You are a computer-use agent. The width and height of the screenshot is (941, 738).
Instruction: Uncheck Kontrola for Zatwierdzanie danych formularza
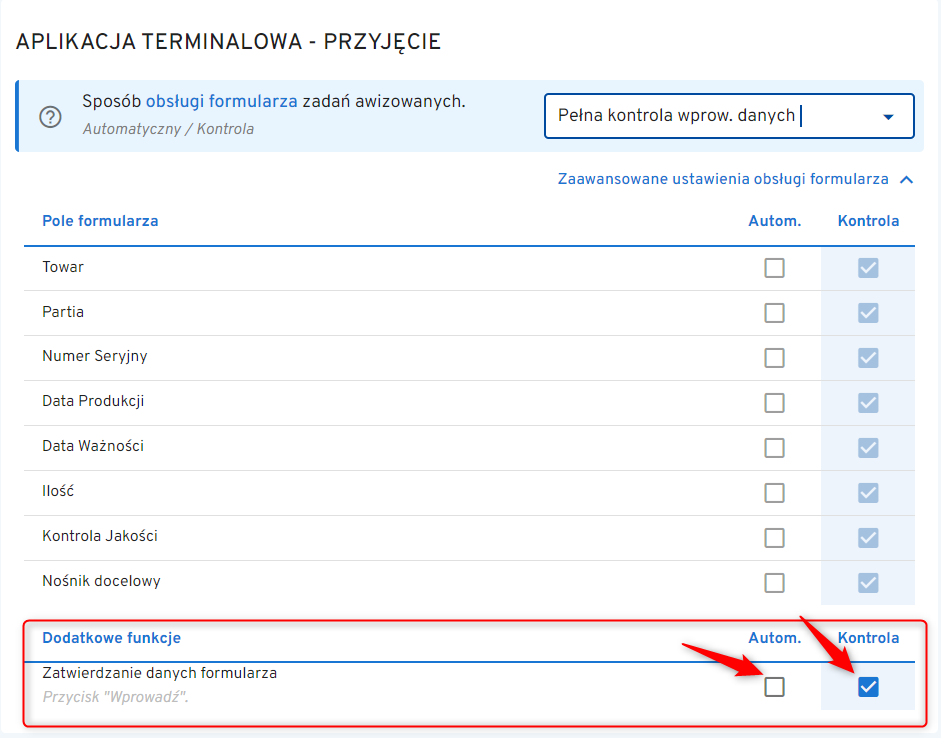[868, 687]
